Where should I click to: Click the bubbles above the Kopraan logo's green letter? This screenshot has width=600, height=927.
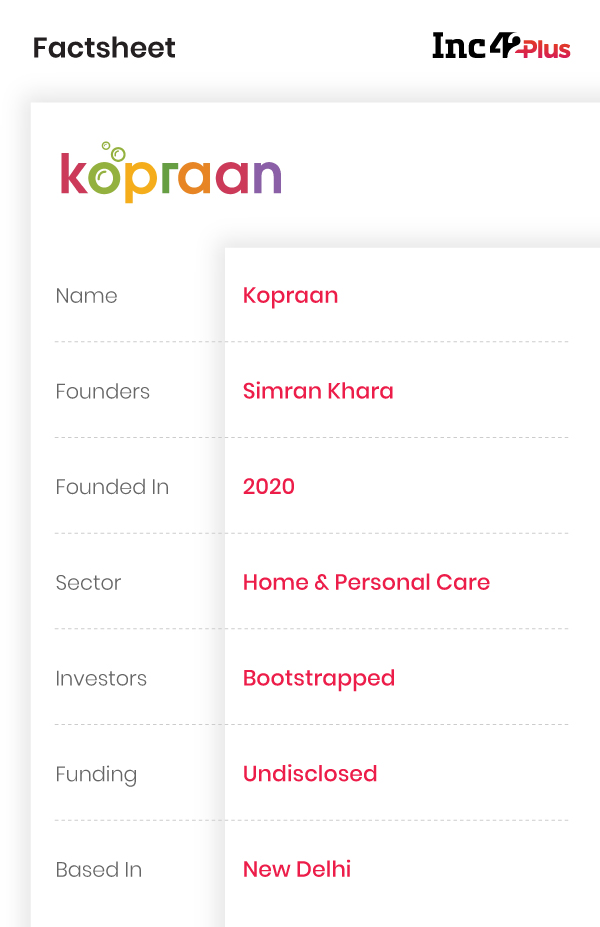[x=113, y=152]
